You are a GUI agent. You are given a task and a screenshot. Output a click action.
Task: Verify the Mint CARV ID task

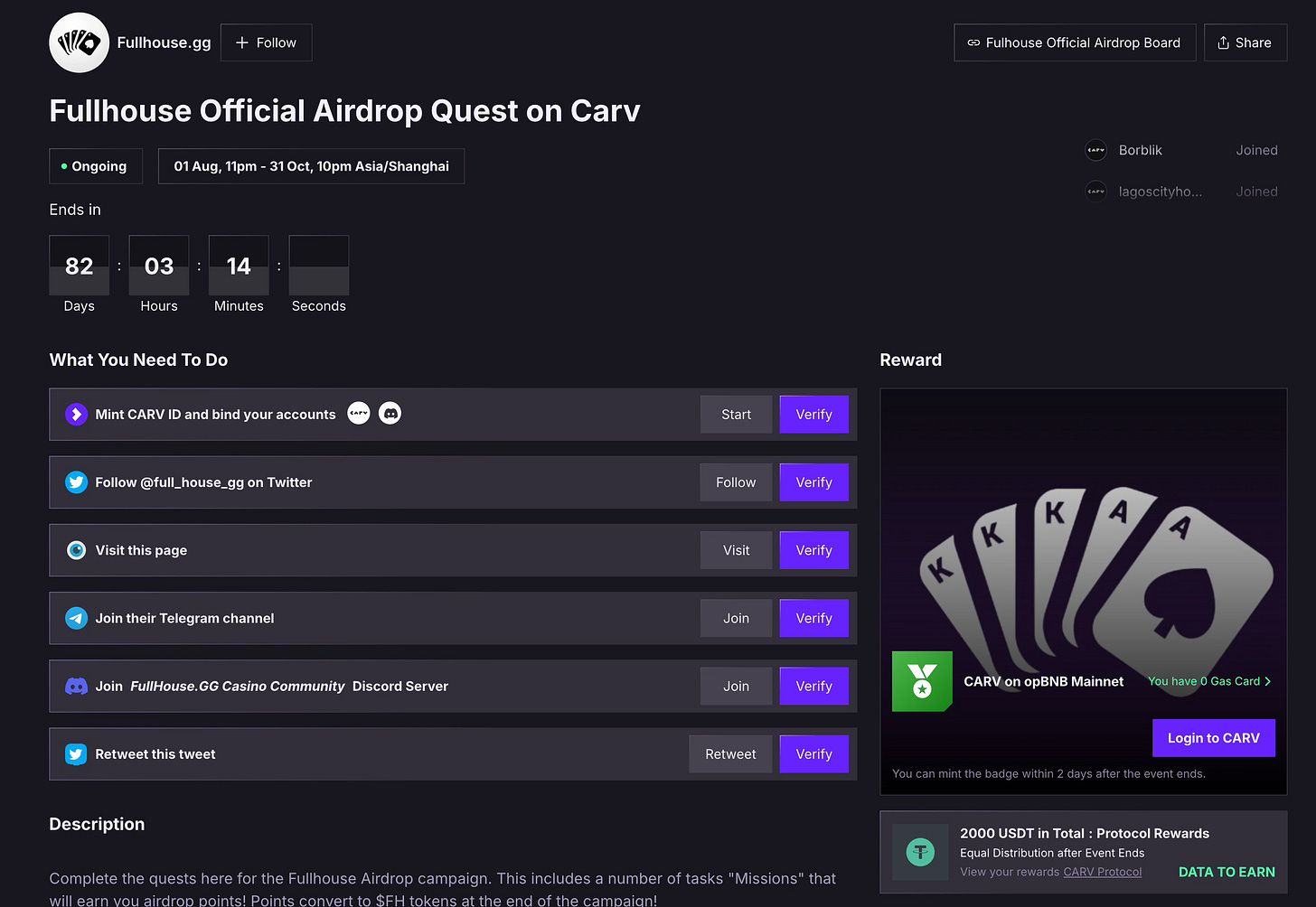[813, 415]
